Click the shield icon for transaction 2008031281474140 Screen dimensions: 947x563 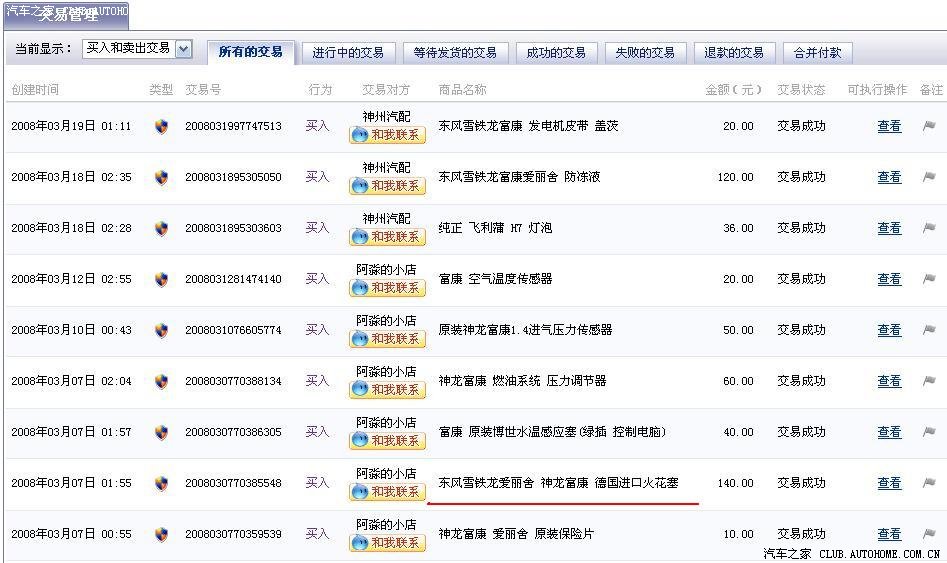pos(161,279)
